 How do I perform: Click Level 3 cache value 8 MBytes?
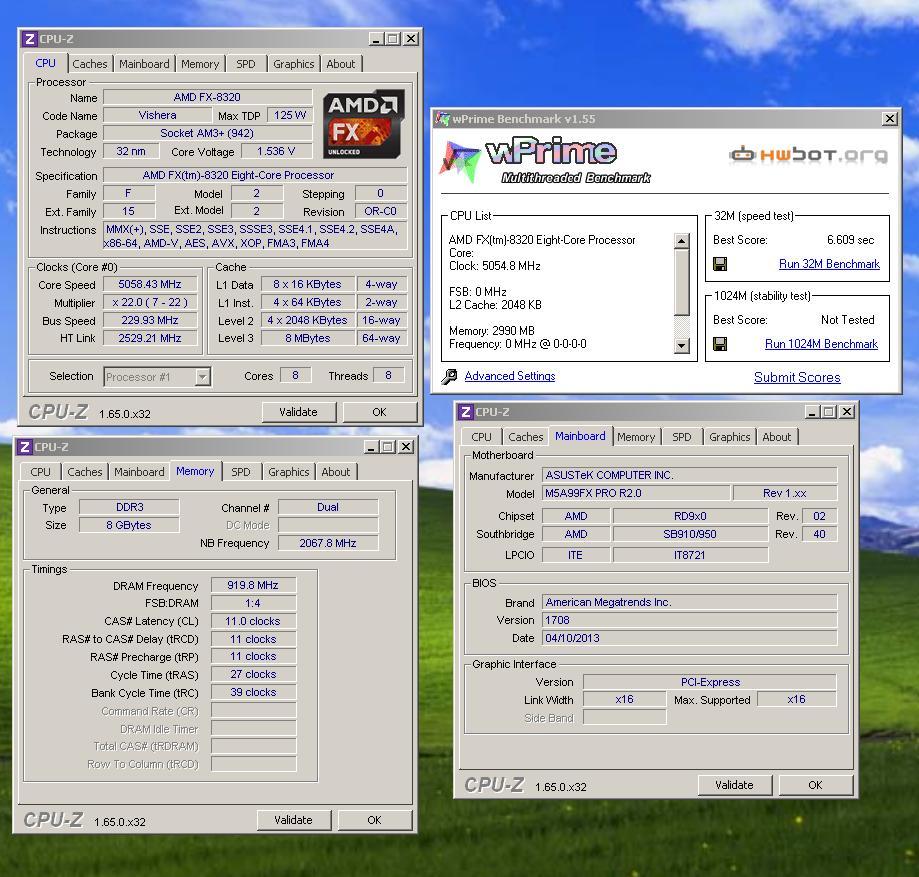(x=308, y=338)
